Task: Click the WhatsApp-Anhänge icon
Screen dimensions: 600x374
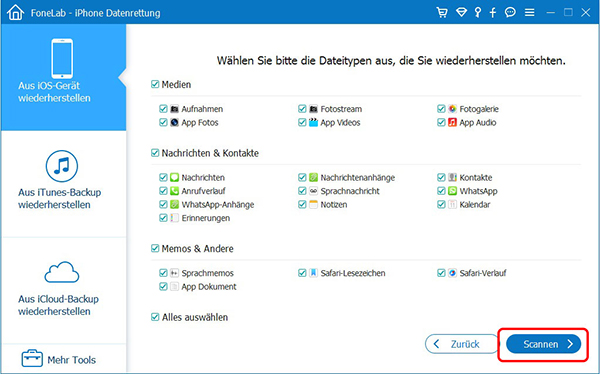Action: [x=174, y=204]
